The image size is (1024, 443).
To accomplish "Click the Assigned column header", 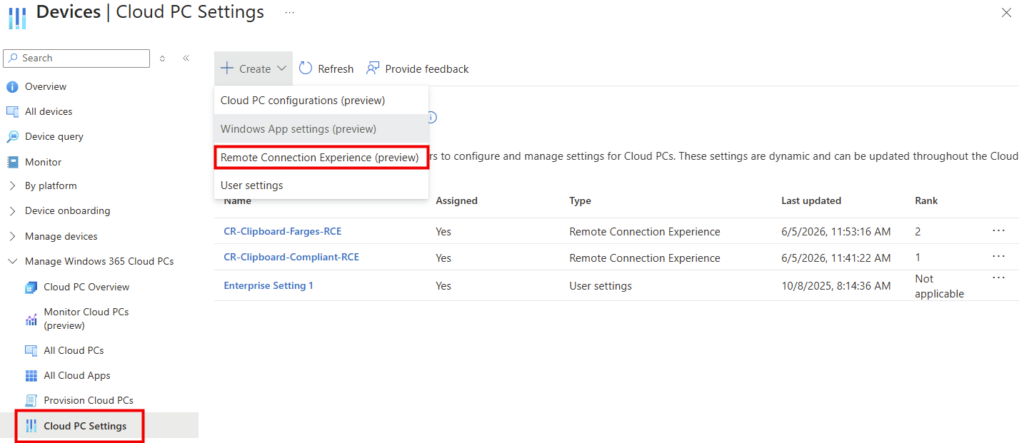I will point(456,201).
